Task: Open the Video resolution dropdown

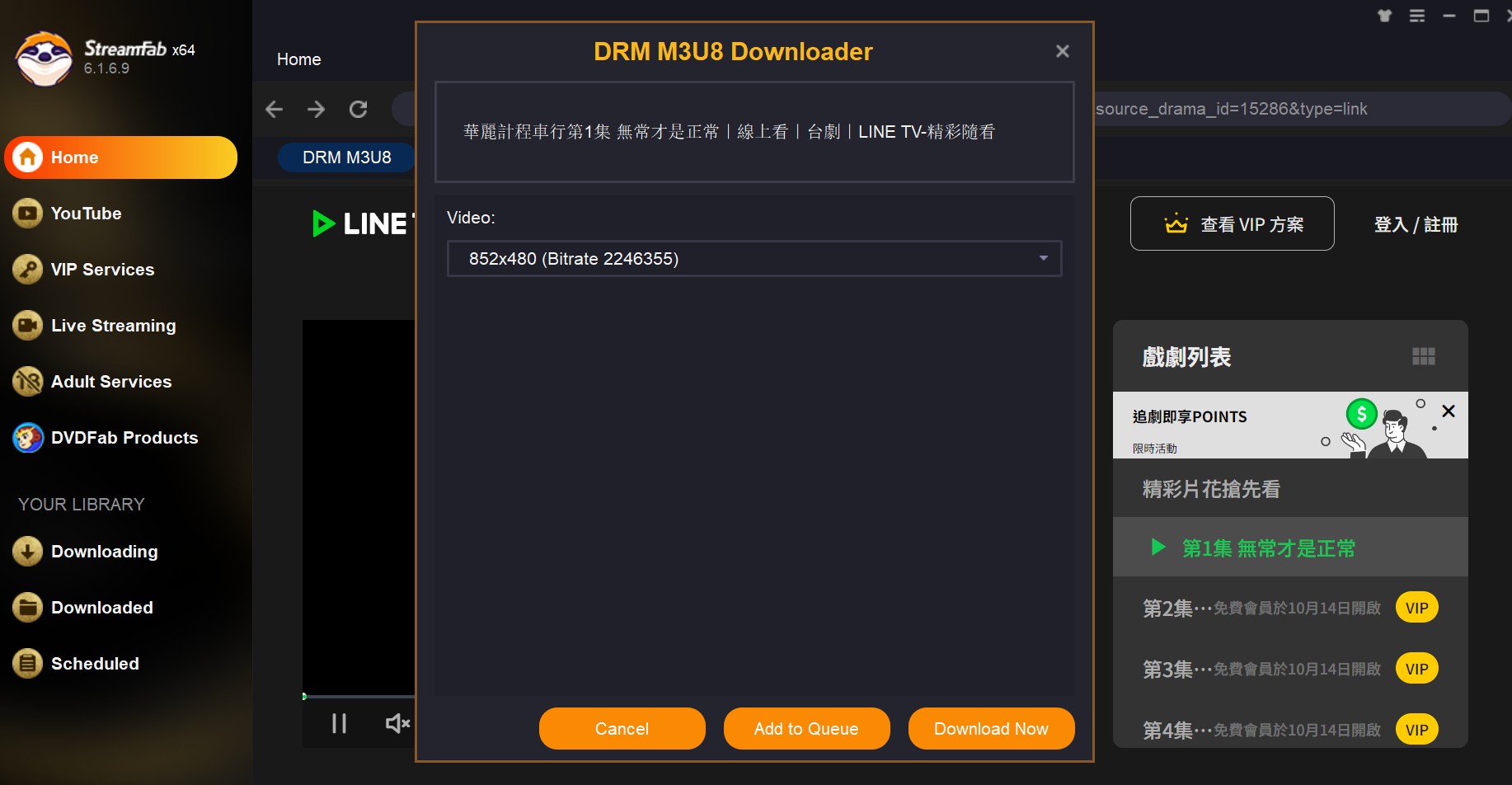Action: point(754,259)
